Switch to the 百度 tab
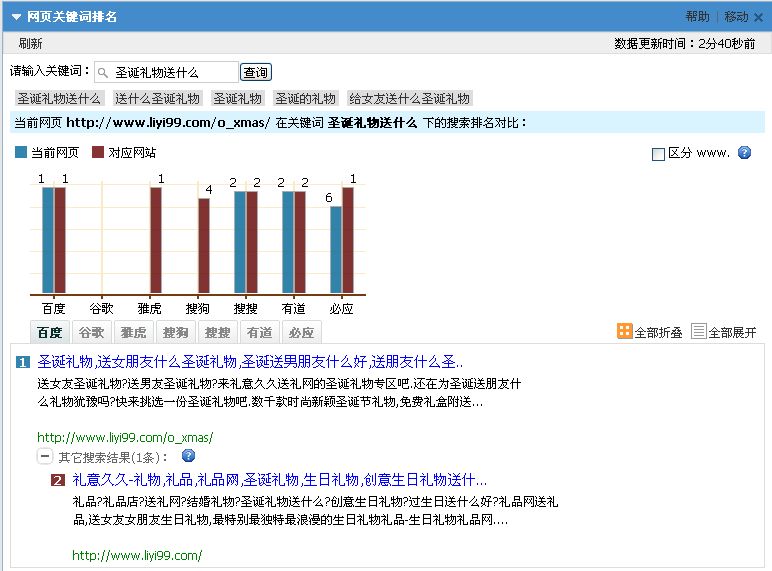Viewport: 772px width, 571px height. (x=50, y=332)
